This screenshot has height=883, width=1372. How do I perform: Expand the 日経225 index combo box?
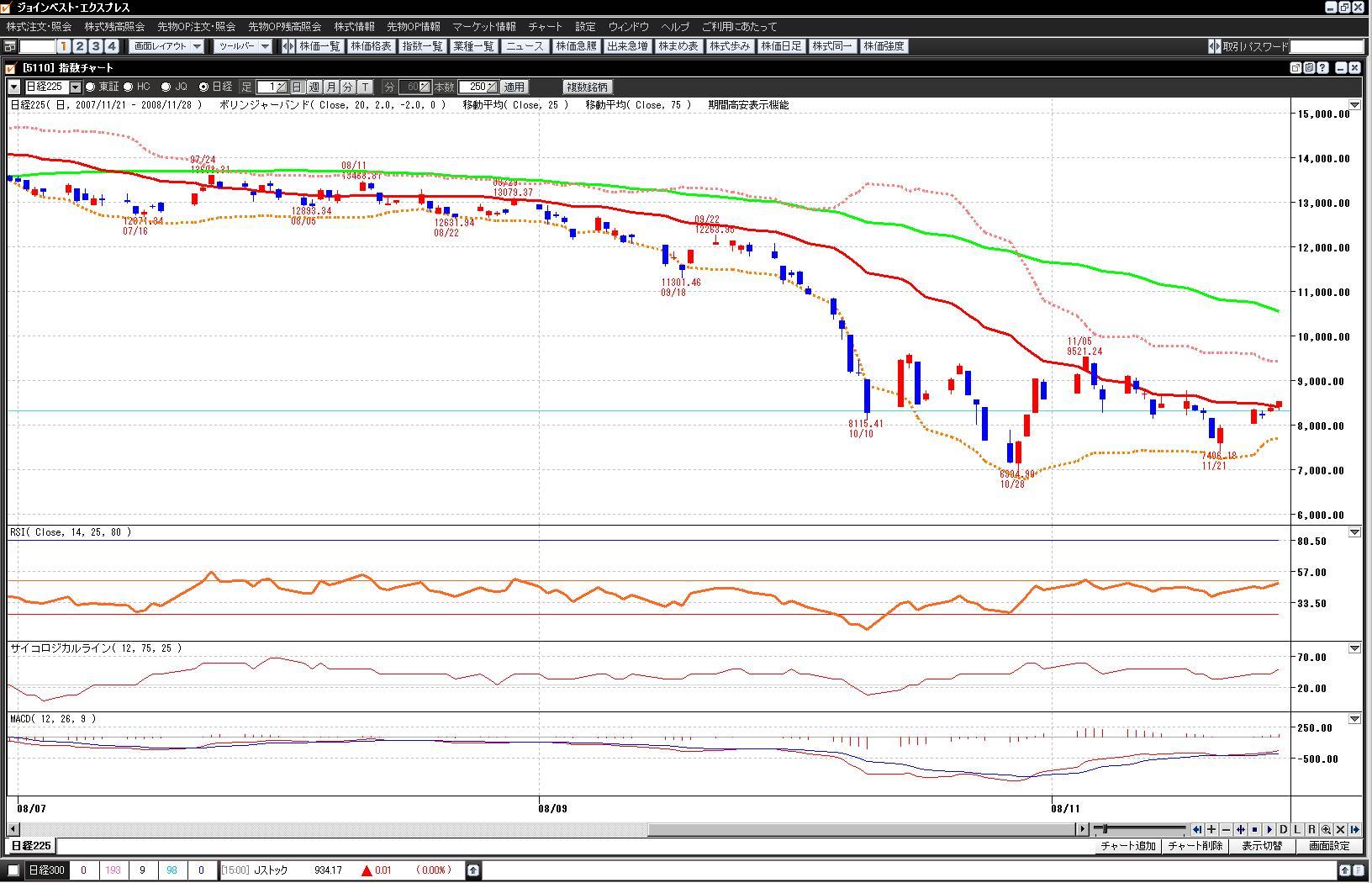click(75, 87)
